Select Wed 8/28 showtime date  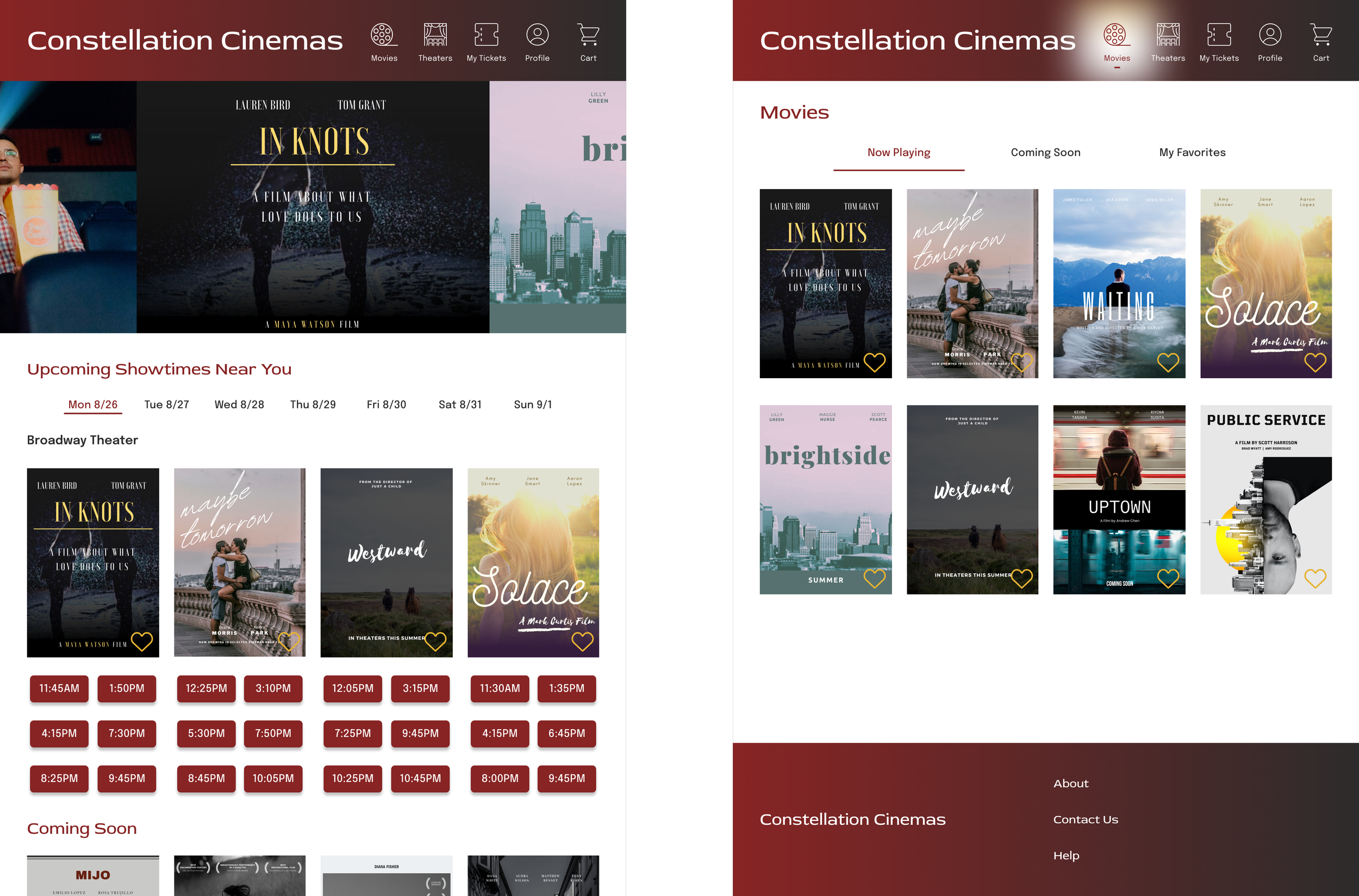pyautogui.click(x=239, y=405)
